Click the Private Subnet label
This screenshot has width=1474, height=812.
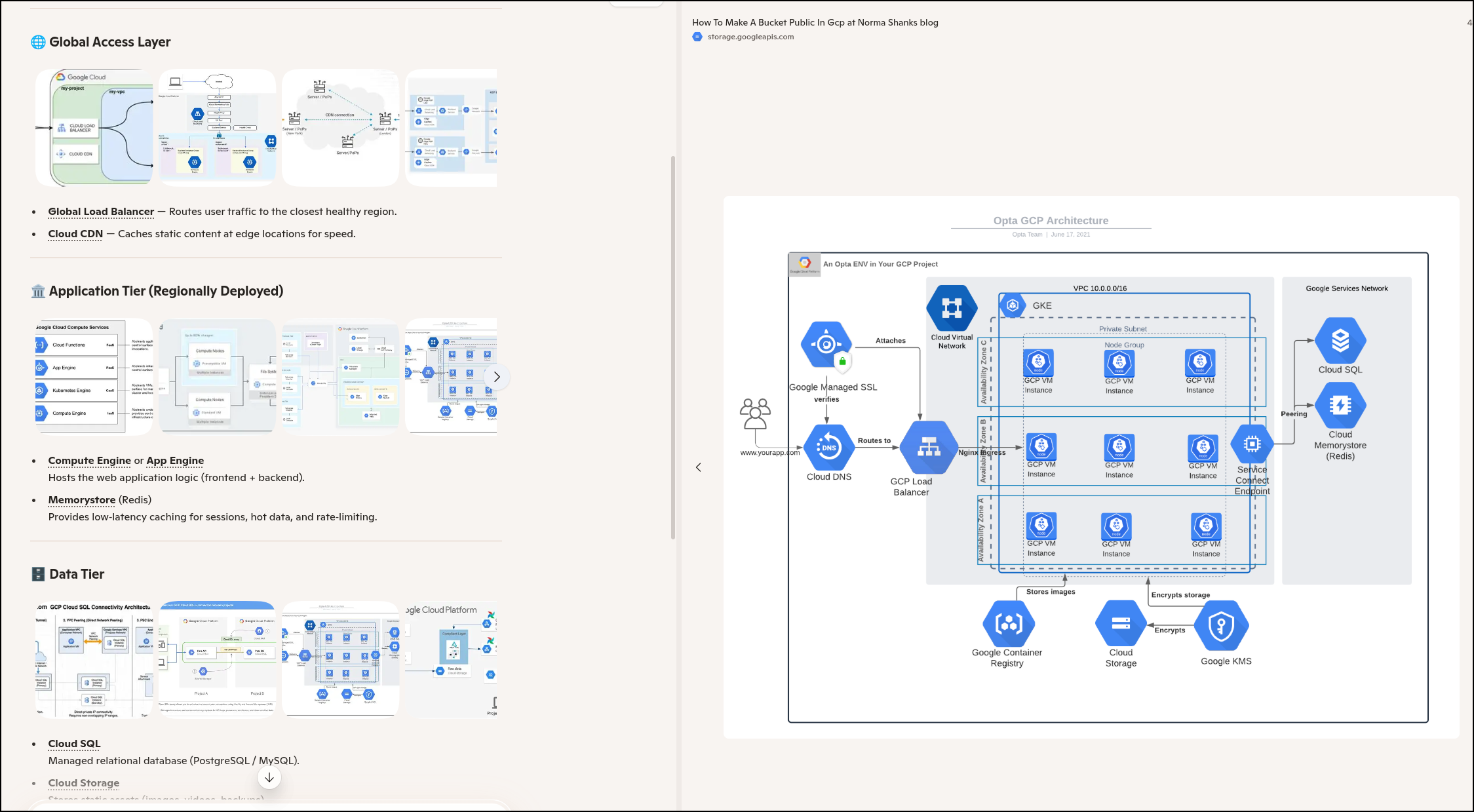(1123, 329)
